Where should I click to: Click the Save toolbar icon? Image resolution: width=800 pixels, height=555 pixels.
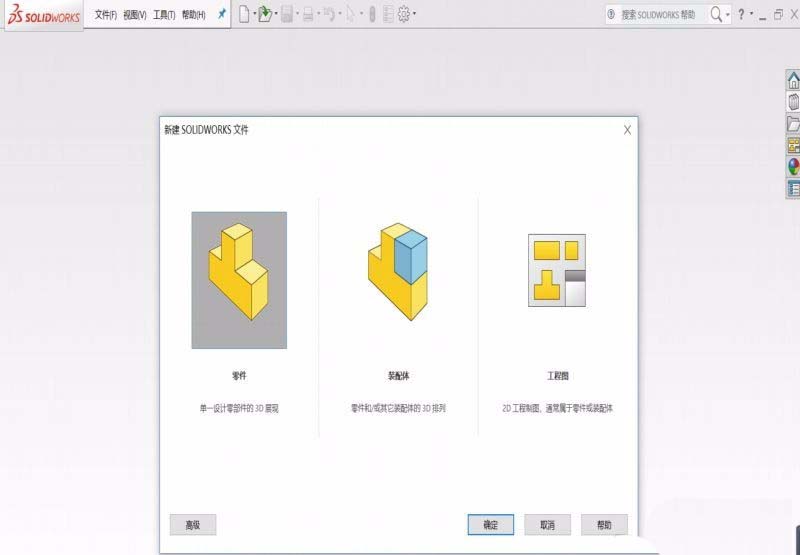tap(287, 14)
